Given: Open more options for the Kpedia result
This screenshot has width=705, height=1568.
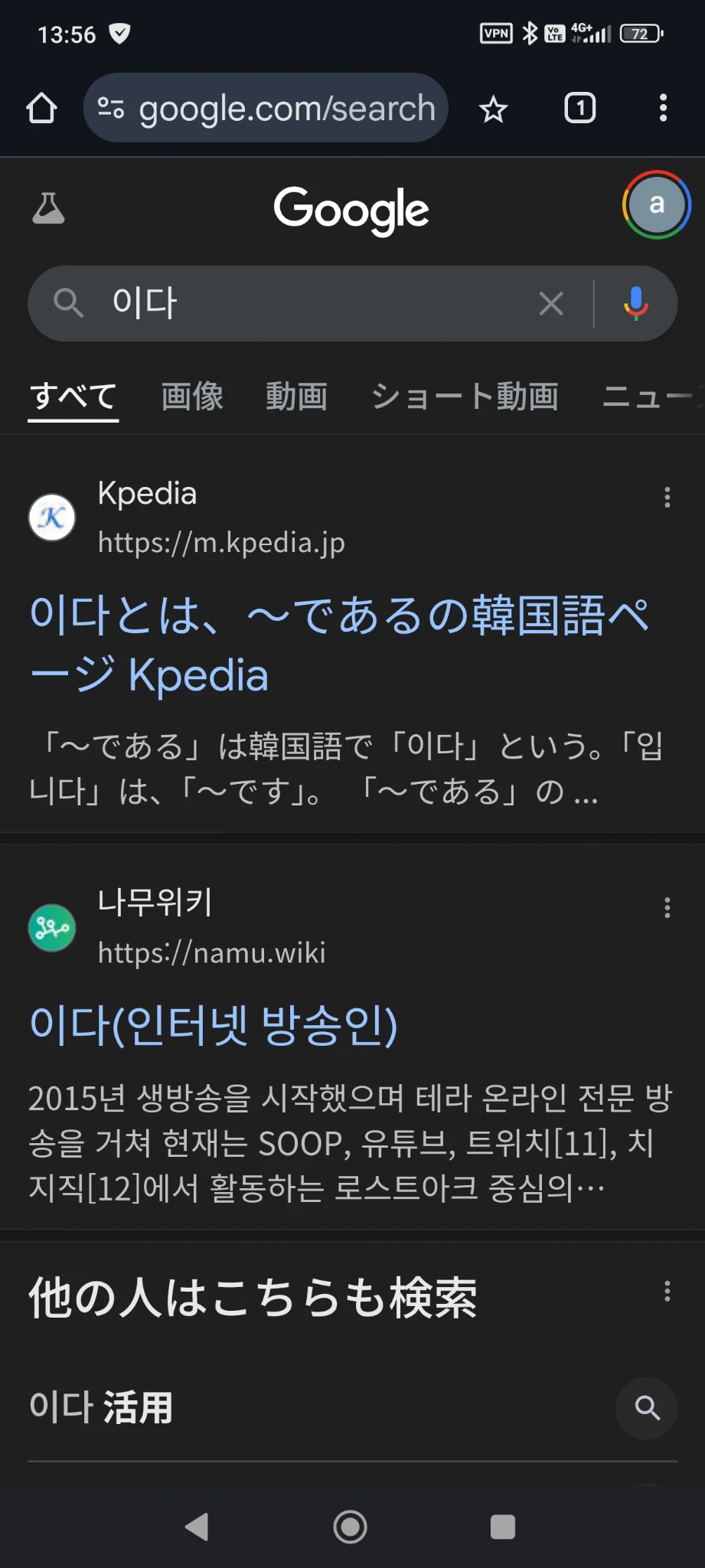Looking at the screenshot, I should pyautogui.click(x=667, y=498).
